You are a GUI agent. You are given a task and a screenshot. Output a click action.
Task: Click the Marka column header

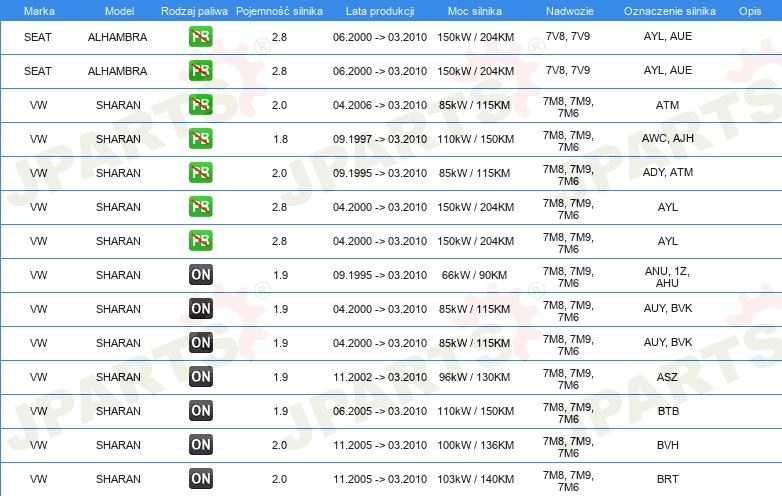(39, 11)
